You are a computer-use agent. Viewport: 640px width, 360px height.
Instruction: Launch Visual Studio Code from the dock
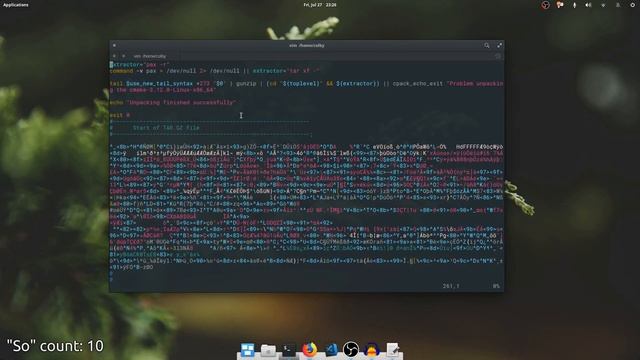coord(331,350)
